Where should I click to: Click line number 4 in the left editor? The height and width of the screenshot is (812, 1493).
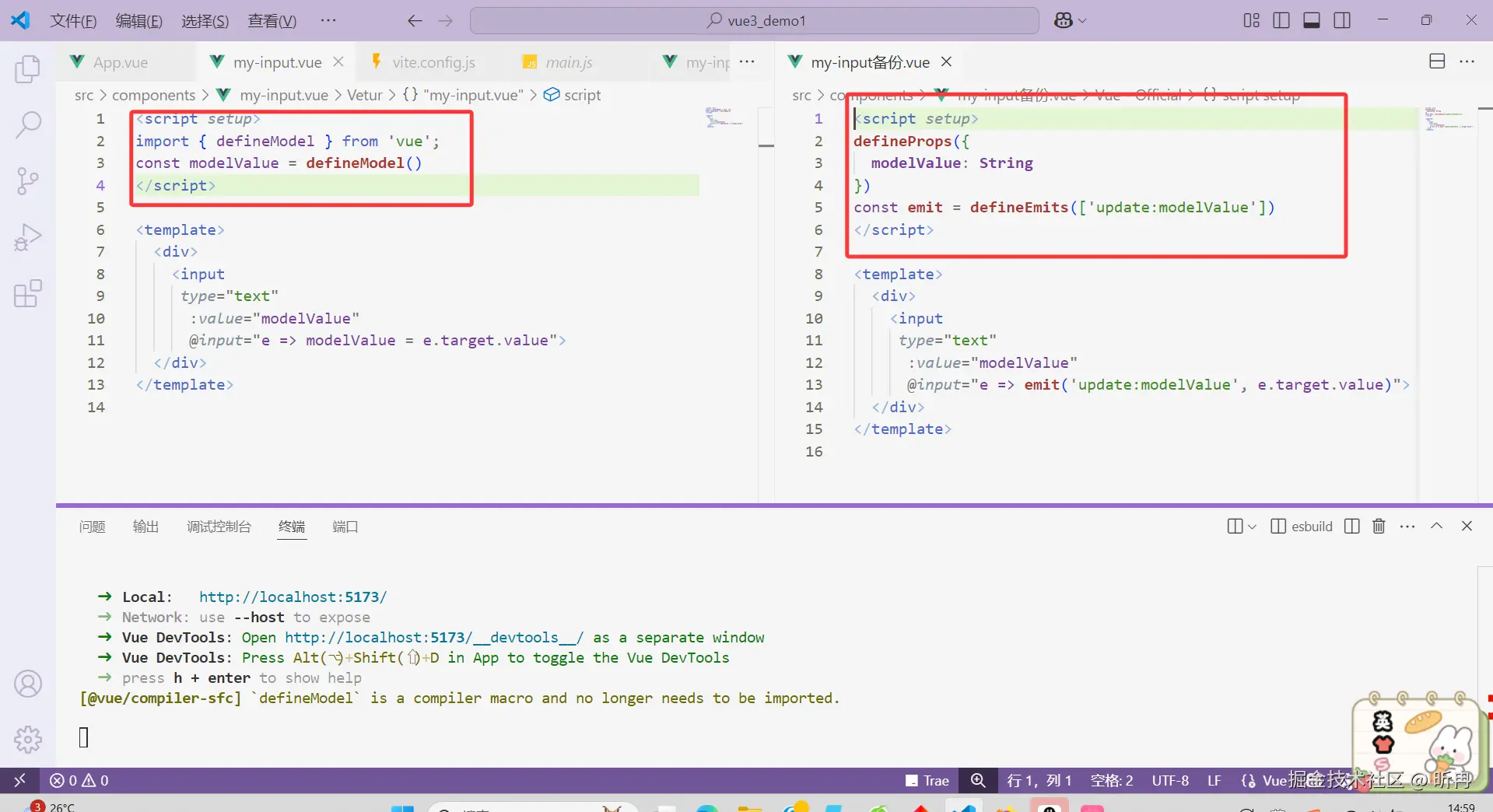[x=100, y=185]
